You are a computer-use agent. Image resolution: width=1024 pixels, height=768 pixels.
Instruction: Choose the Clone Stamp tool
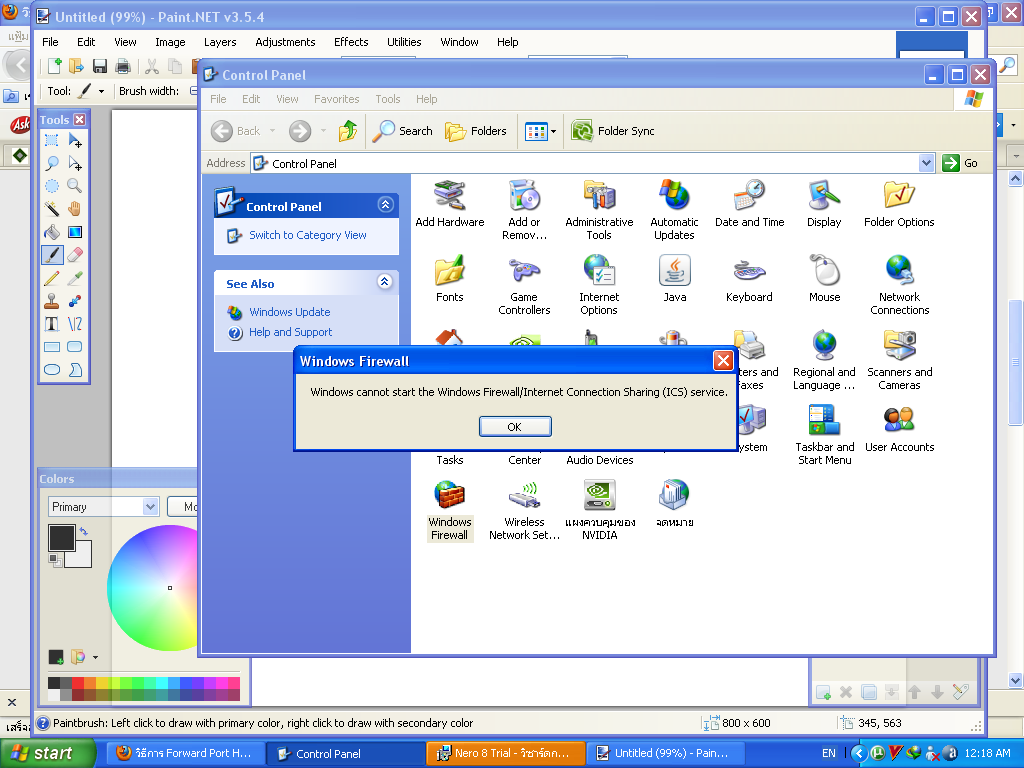[52, 301]
